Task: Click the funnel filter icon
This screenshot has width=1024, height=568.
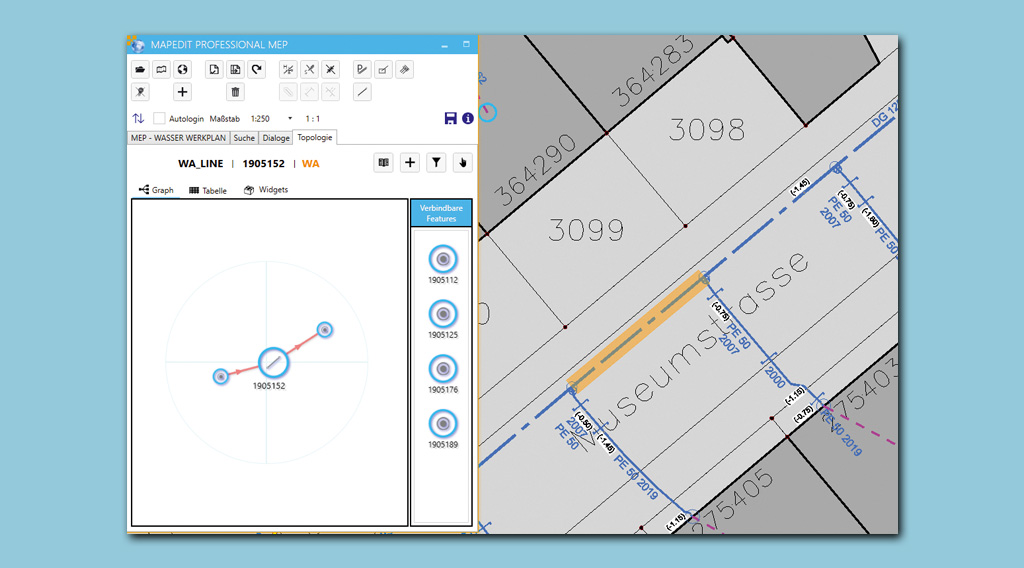Action: click(x=436, y=163)
